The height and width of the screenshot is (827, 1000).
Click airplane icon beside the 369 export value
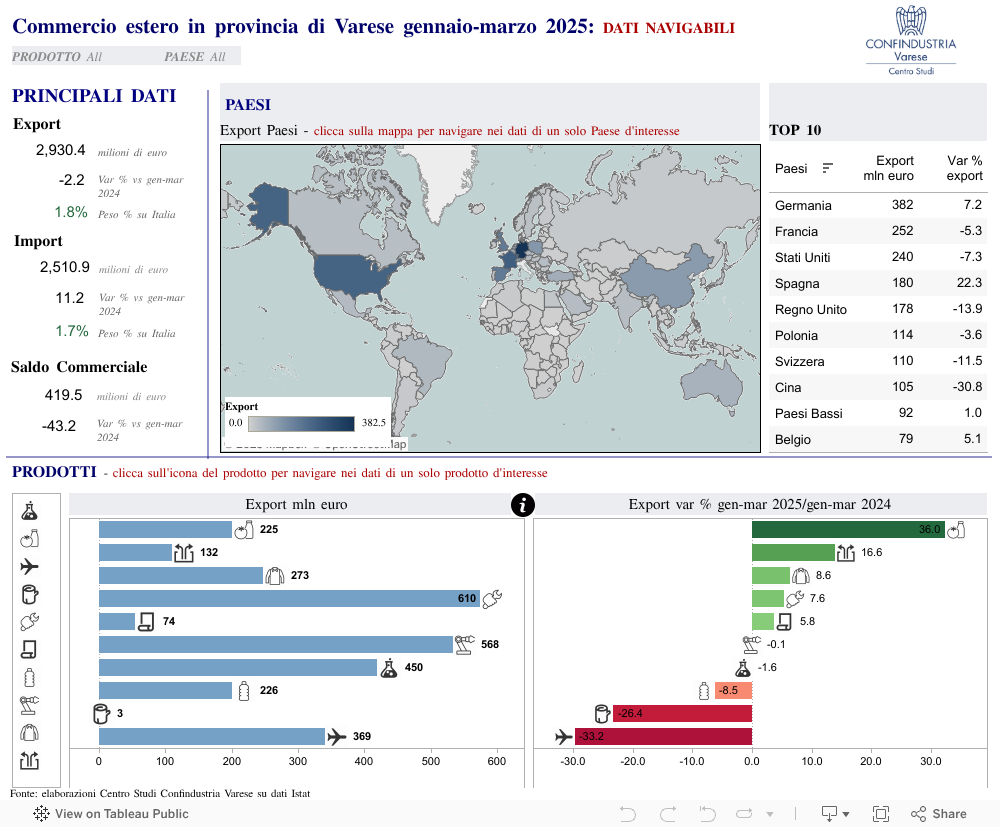click(x=337, y=736)
